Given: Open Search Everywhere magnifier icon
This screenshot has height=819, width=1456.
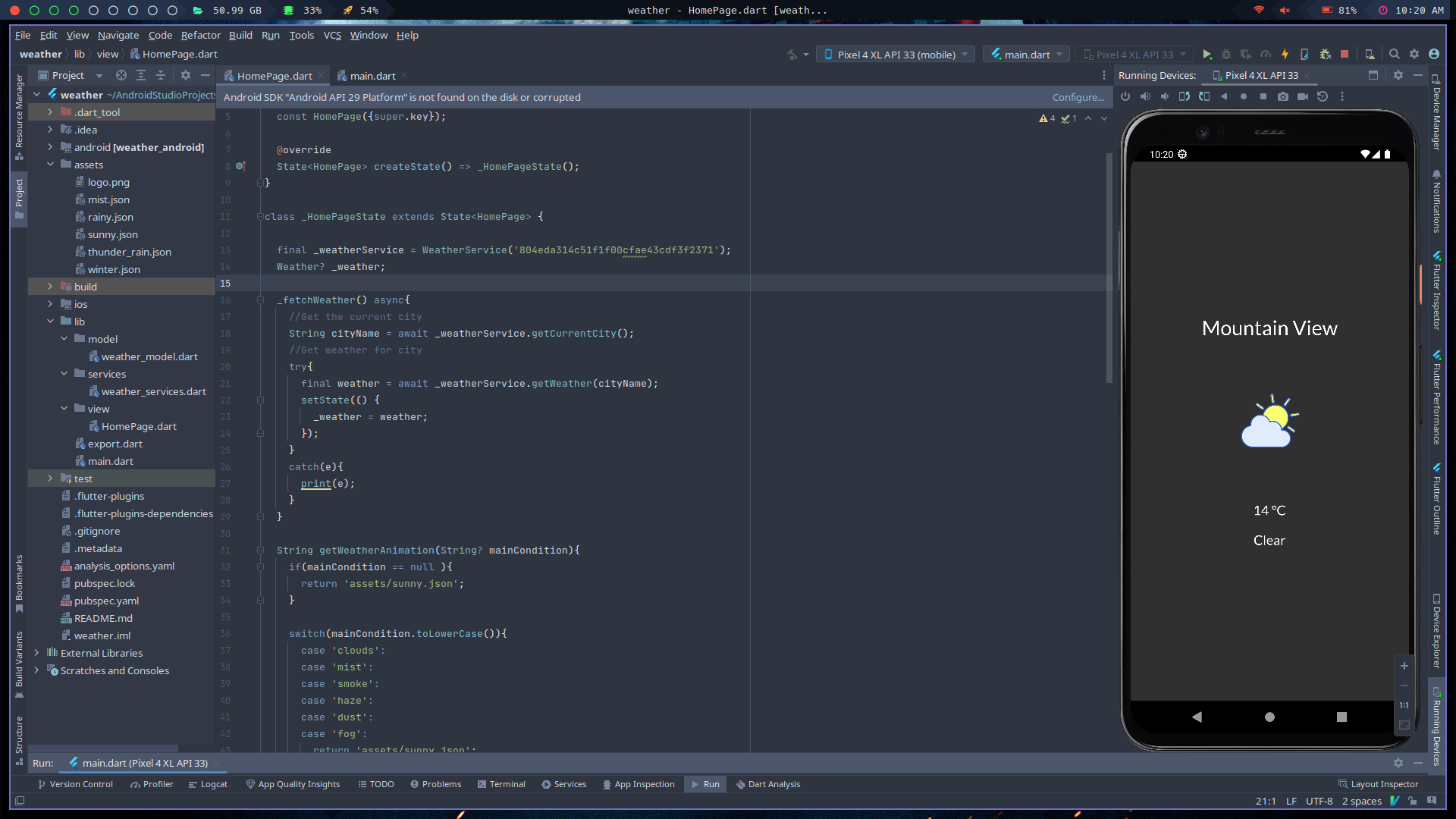Looking at the screenshot, I should (x=1394, y=55).
